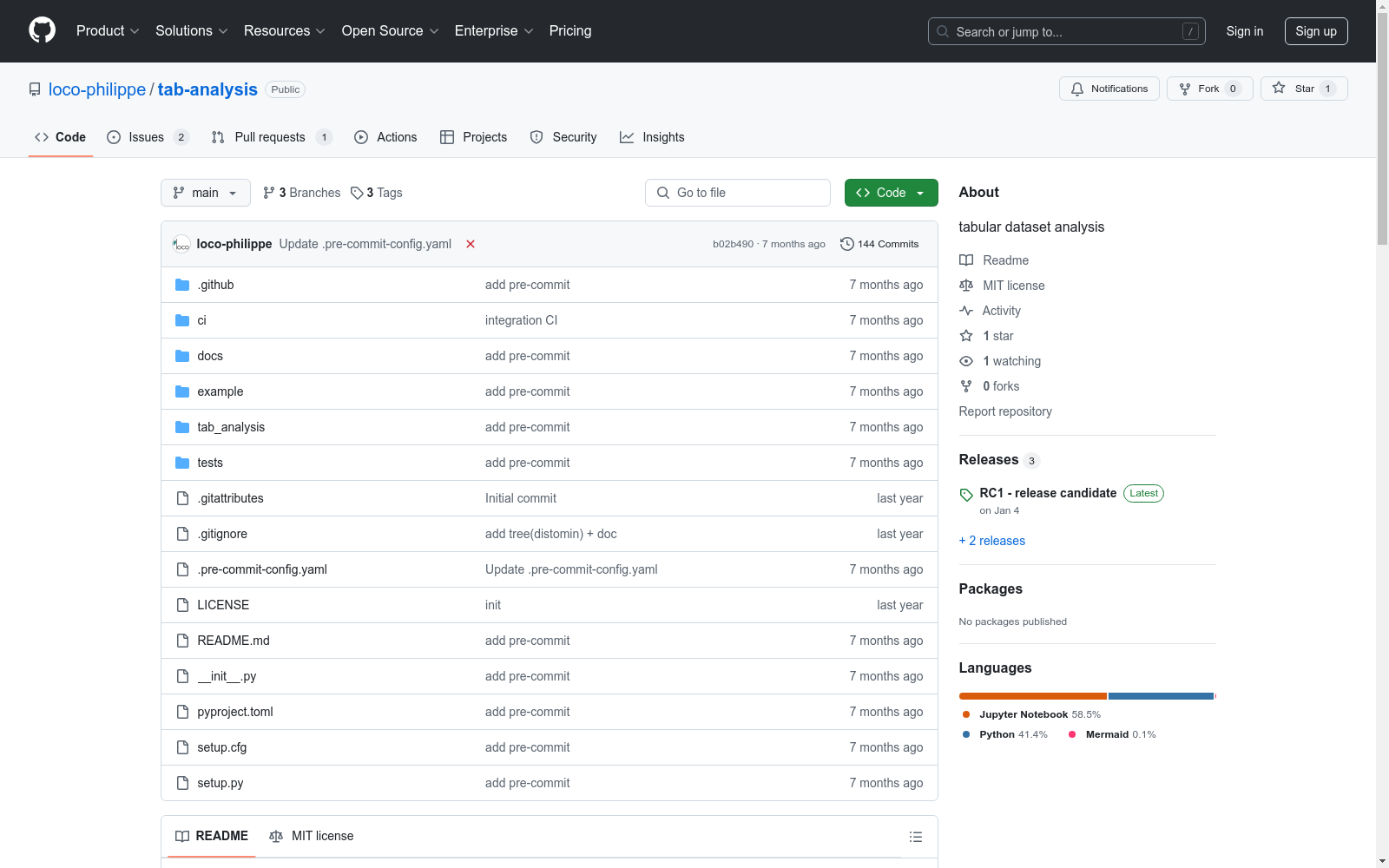
Task: Open the GitHub homepage logo
Action: click(42, 30)
